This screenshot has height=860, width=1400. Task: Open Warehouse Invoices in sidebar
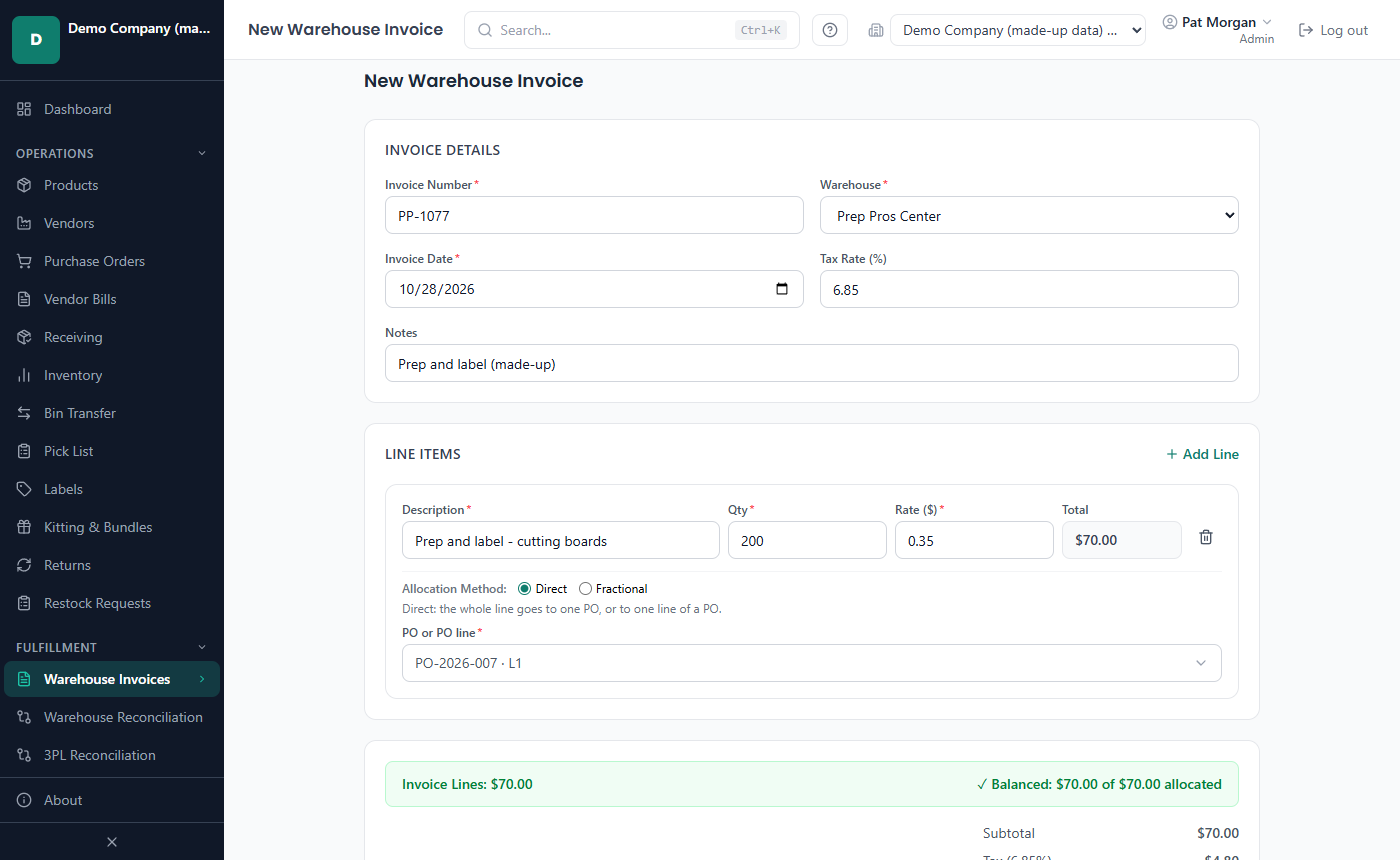112,679
